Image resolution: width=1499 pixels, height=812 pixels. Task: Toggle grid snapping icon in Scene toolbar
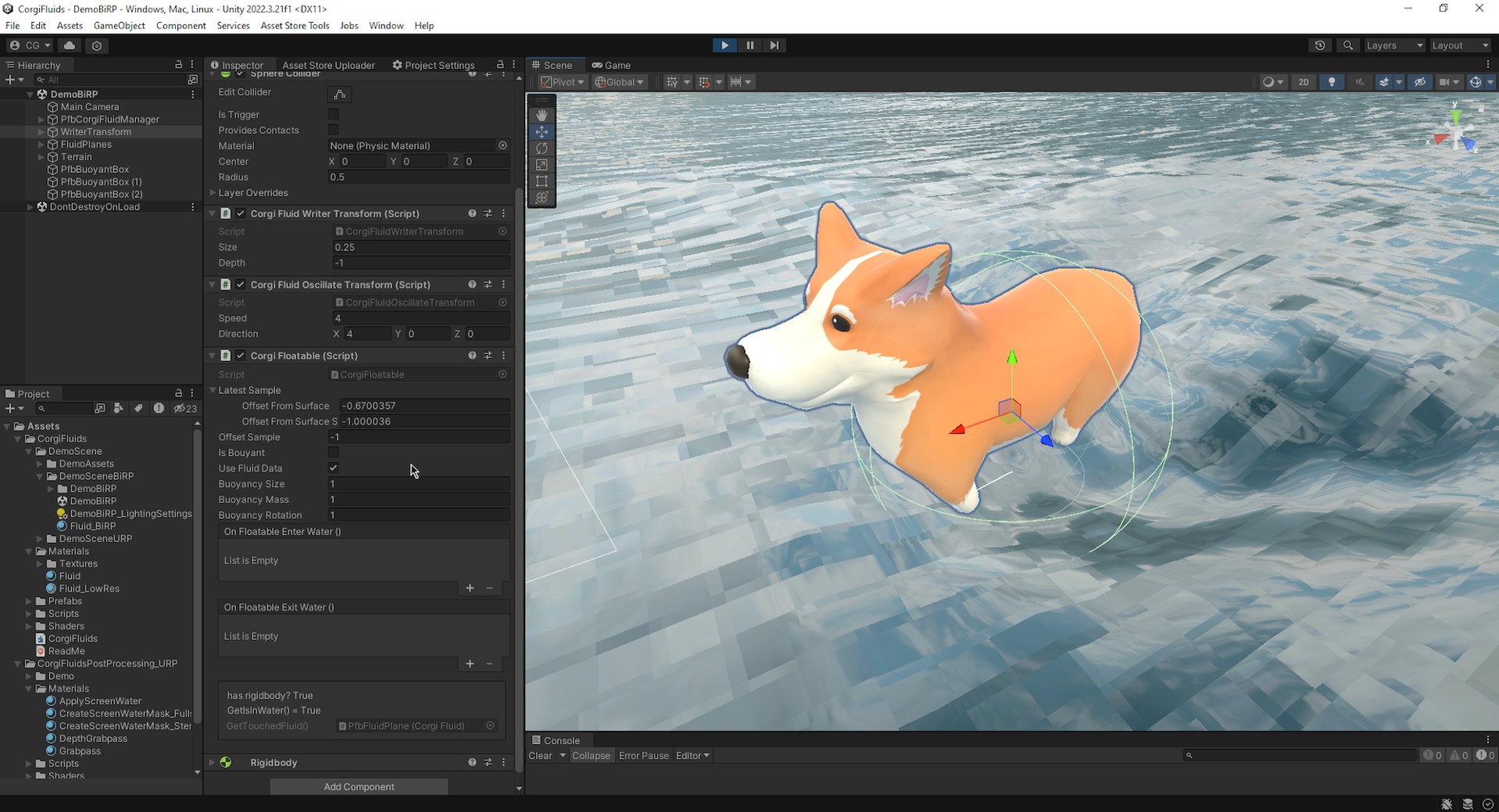[704, 82]
